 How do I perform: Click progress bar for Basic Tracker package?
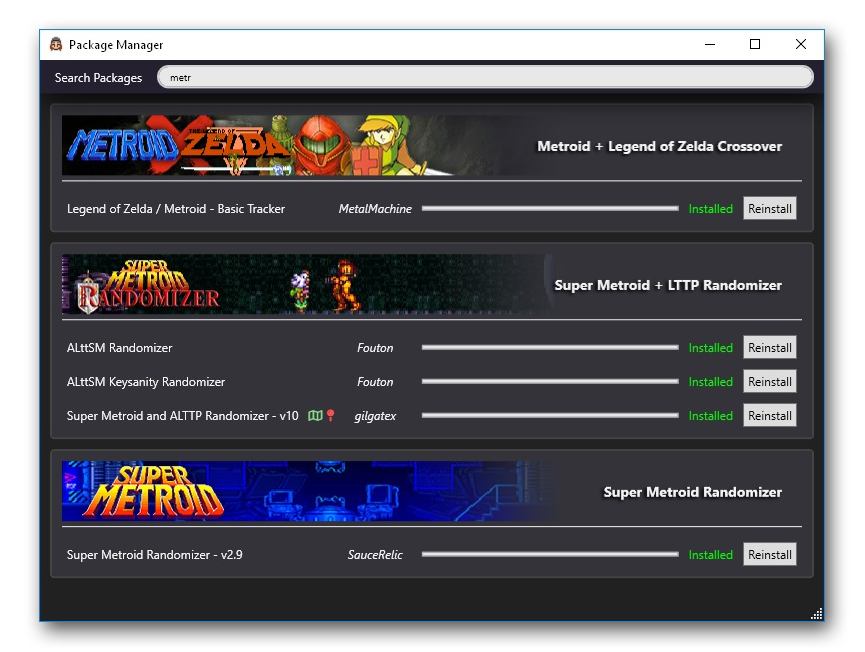point(550,209)
